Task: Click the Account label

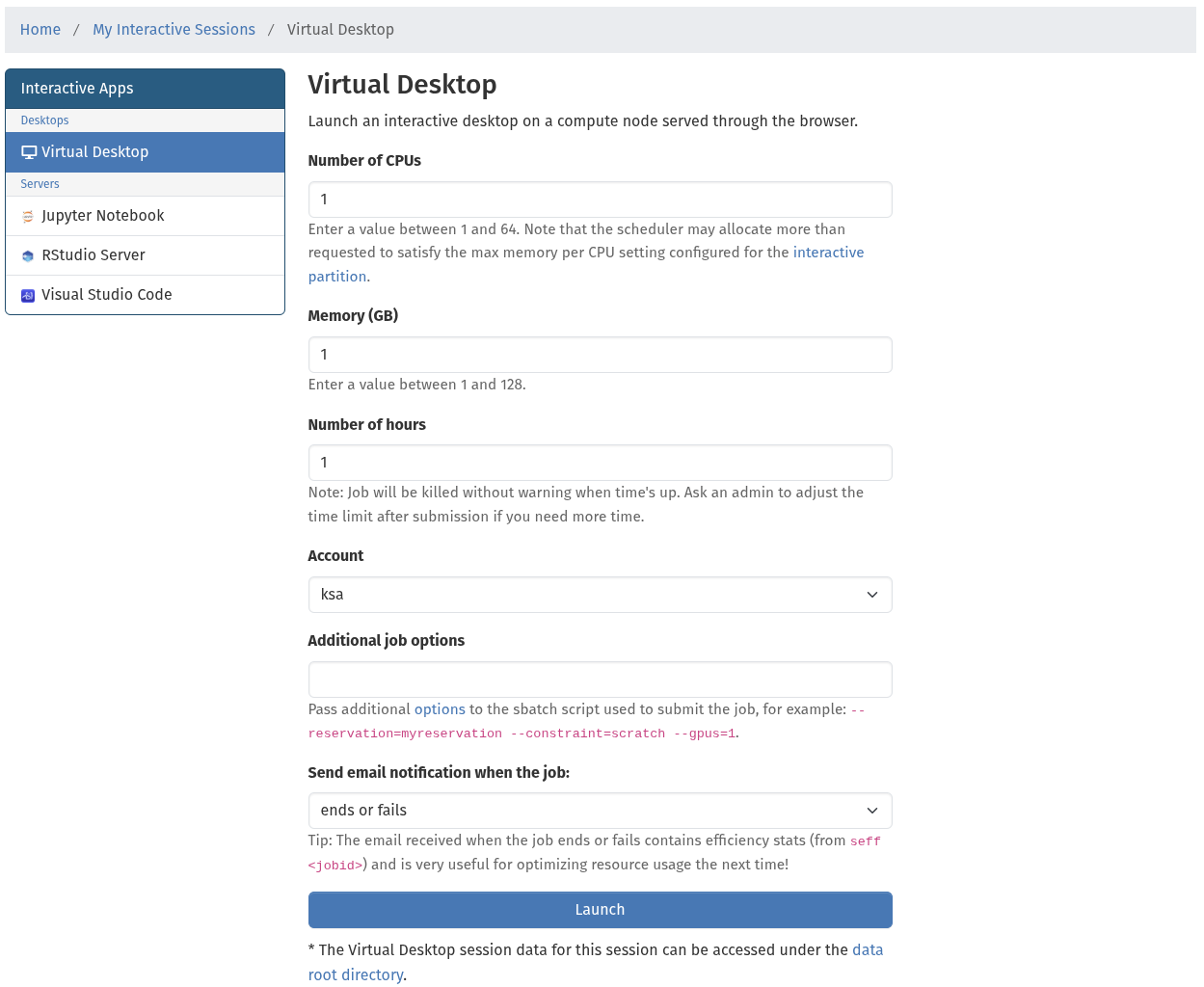Action: 335,556
